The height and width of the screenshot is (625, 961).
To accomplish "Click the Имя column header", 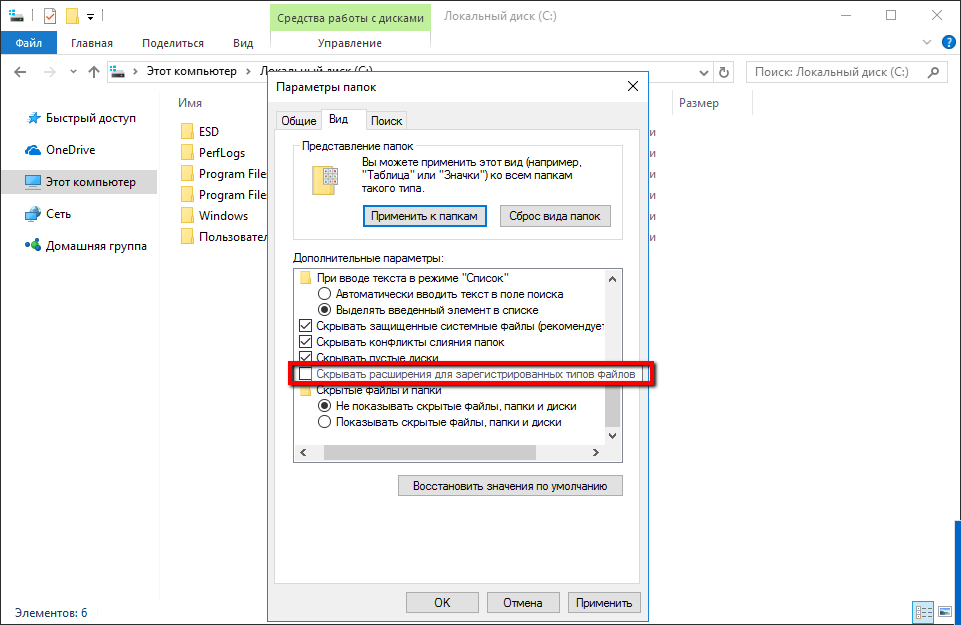I will 190,103.
